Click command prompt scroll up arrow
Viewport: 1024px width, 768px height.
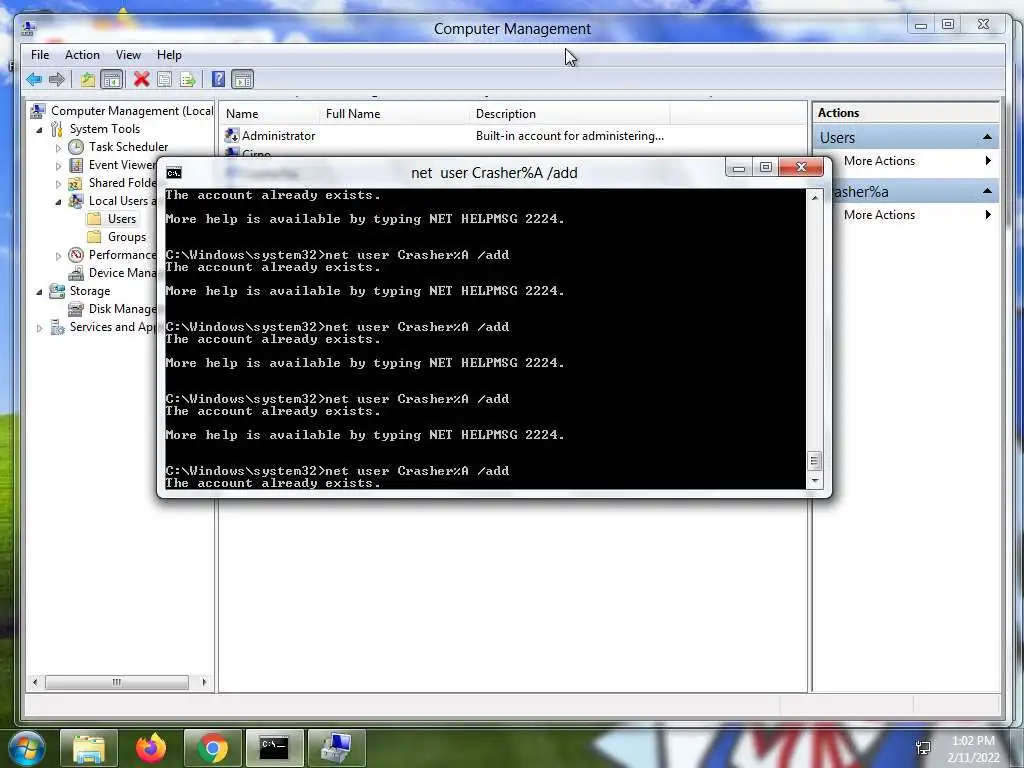pyautogui.click(x=814, y=197)
